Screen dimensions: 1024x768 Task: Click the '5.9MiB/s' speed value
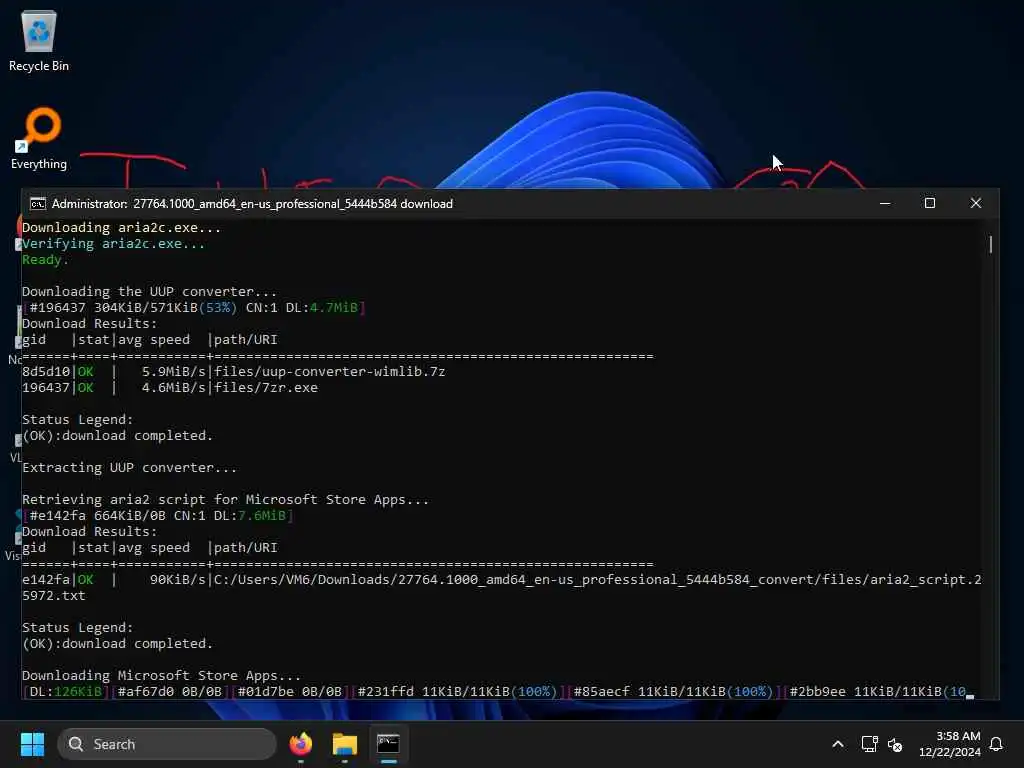tap(173, 372)
